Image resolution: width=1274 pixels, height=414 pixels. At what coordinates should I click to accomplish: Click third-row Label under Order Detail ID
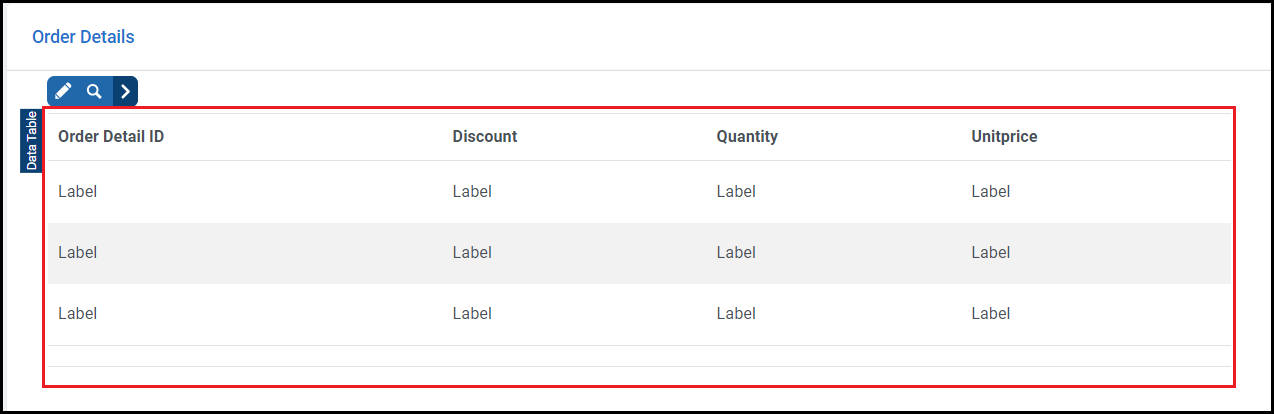click(78, 314)
